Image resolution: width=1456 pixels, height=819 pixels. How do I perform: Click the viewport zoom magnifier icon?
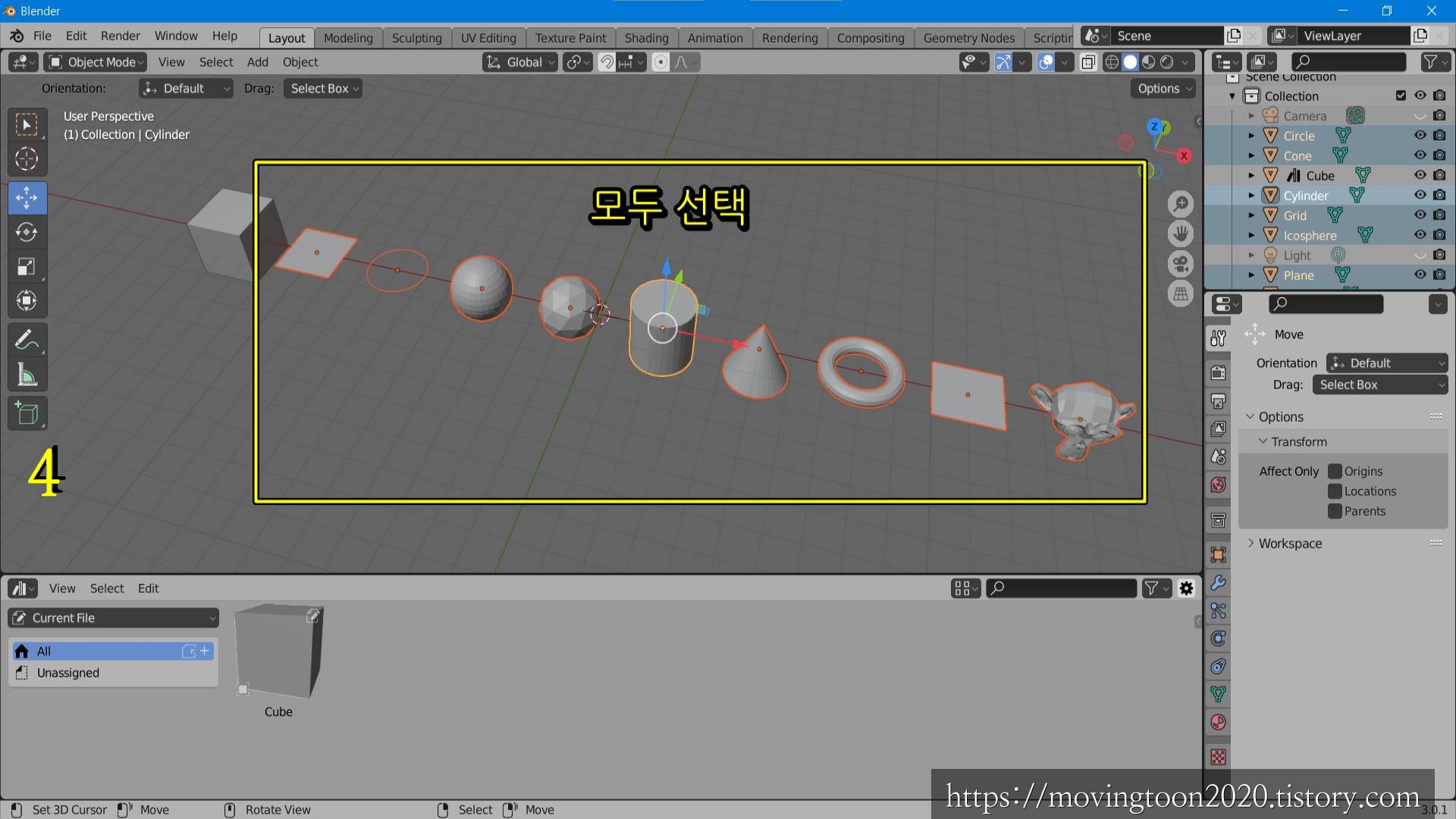1181,204
